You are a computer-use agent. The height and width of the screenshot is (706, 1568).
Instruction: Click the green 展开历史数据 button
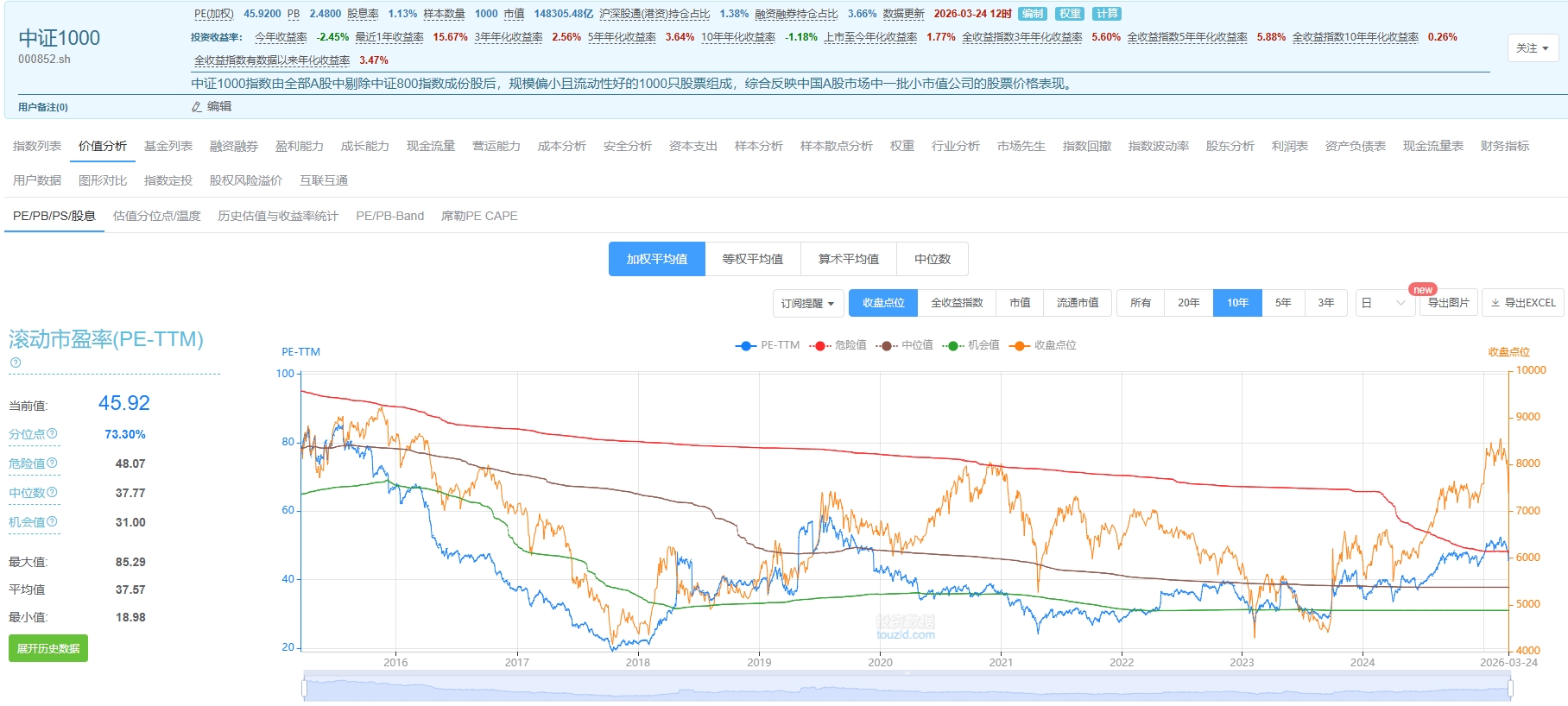pos(48,648)
